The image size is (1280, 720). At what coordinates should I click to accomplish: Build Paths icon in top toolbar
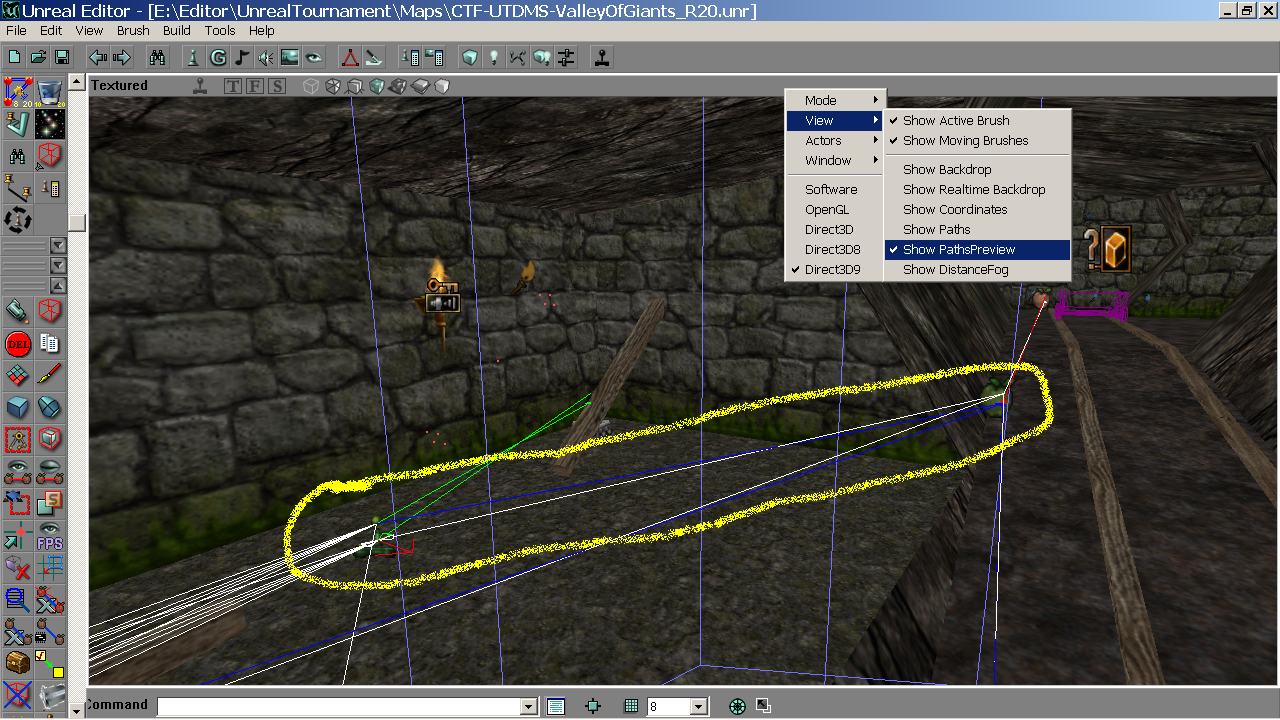518,57
